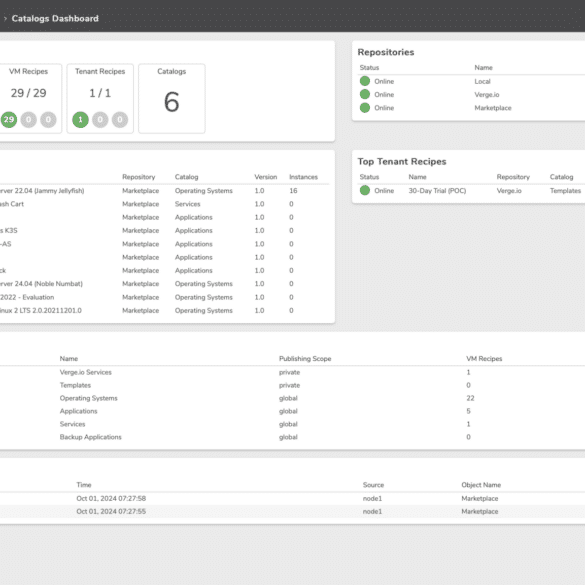Click the status dot for Marketplace repository row
This screenshot has height=585, width=585.
tap(365, 108)
